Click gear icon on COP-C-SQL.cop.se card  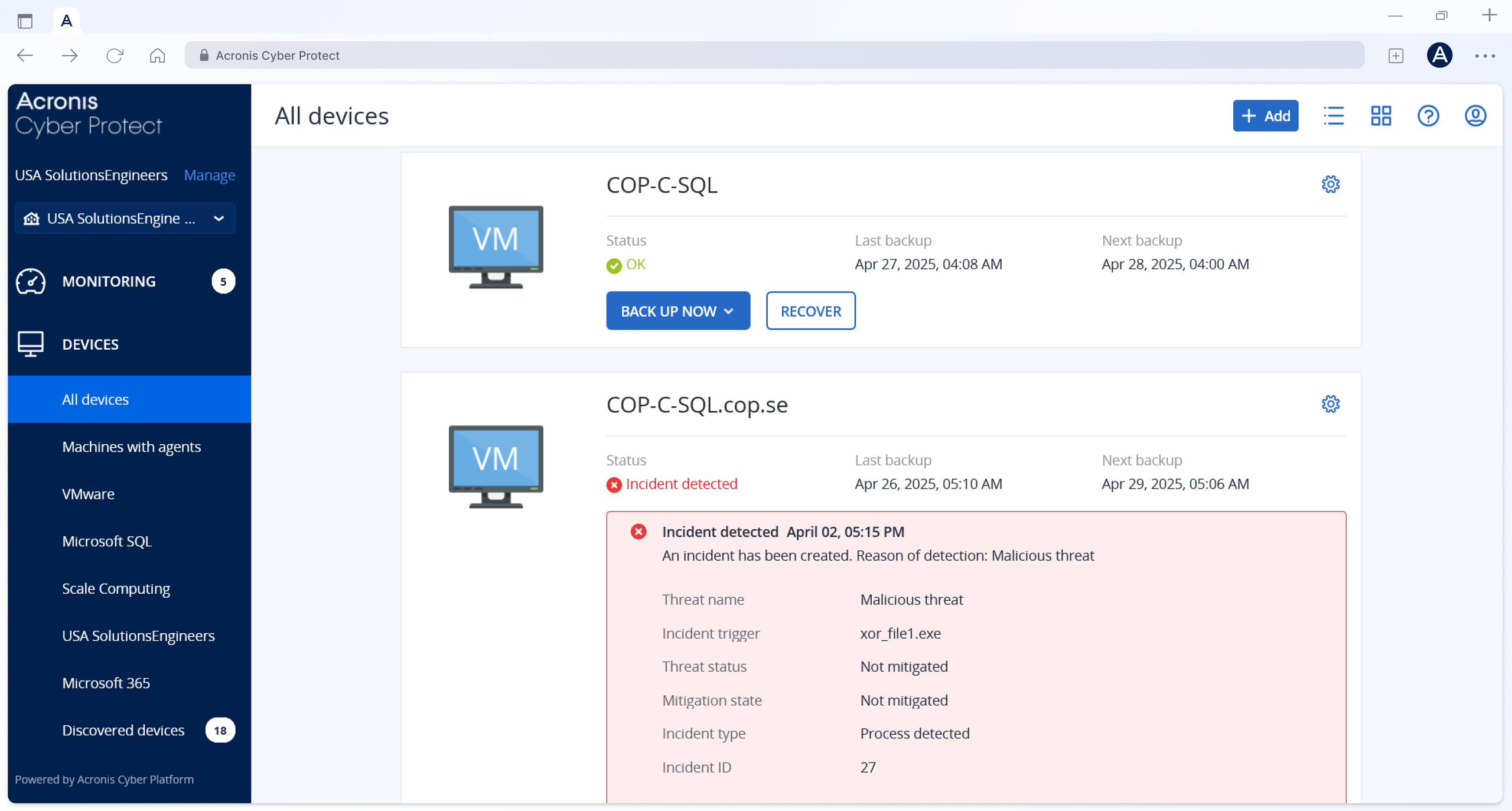[1330, 404]
